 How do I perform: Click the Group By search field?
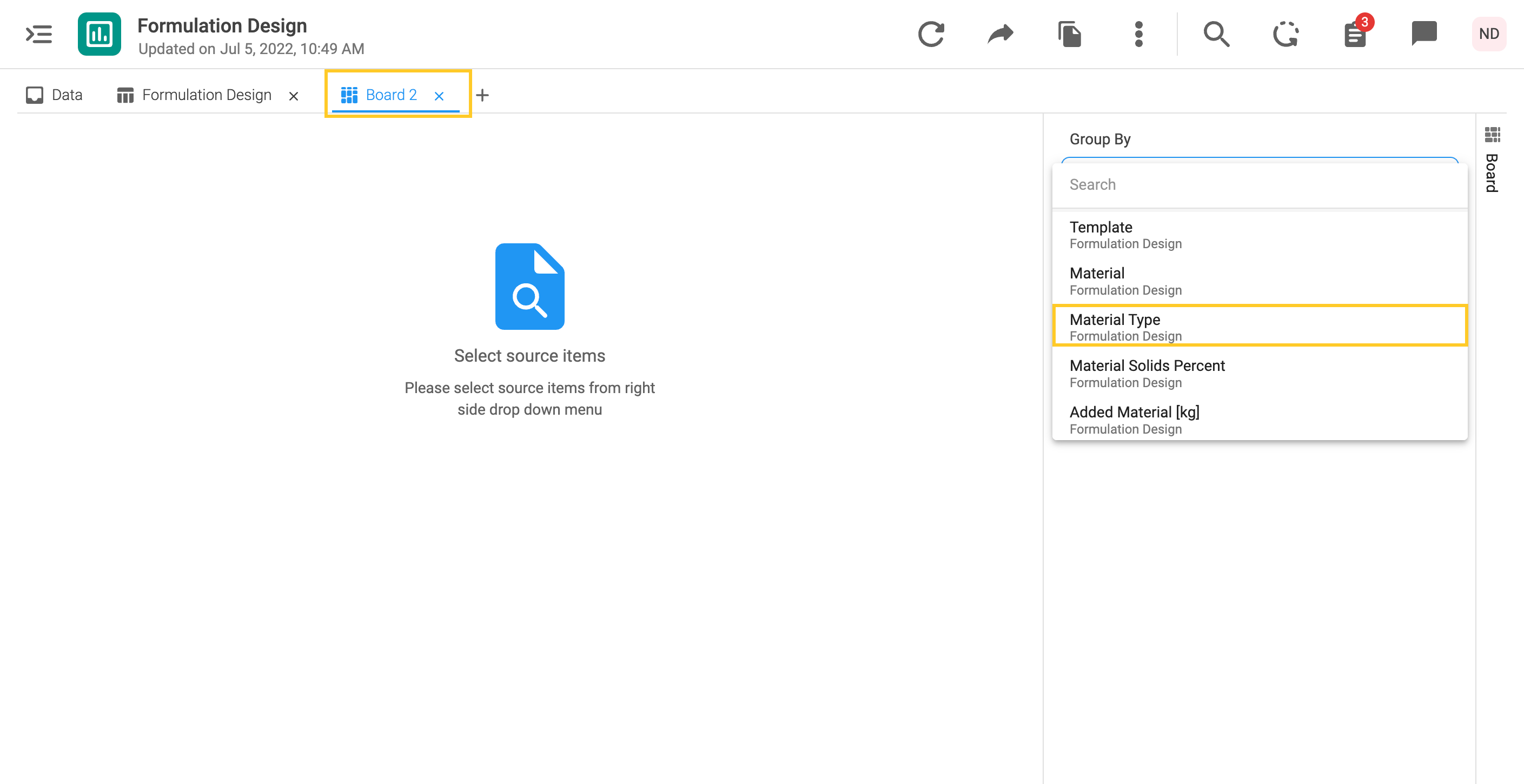pyautogui.click(x=1260, y=184)
